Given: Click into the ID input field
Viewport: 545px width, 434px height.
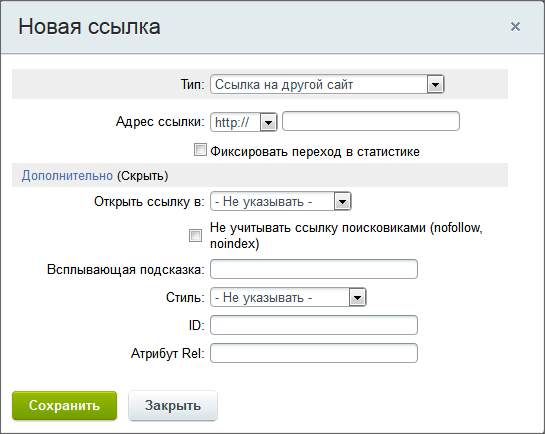Looking at the screenshot, I should coord(314,325).
